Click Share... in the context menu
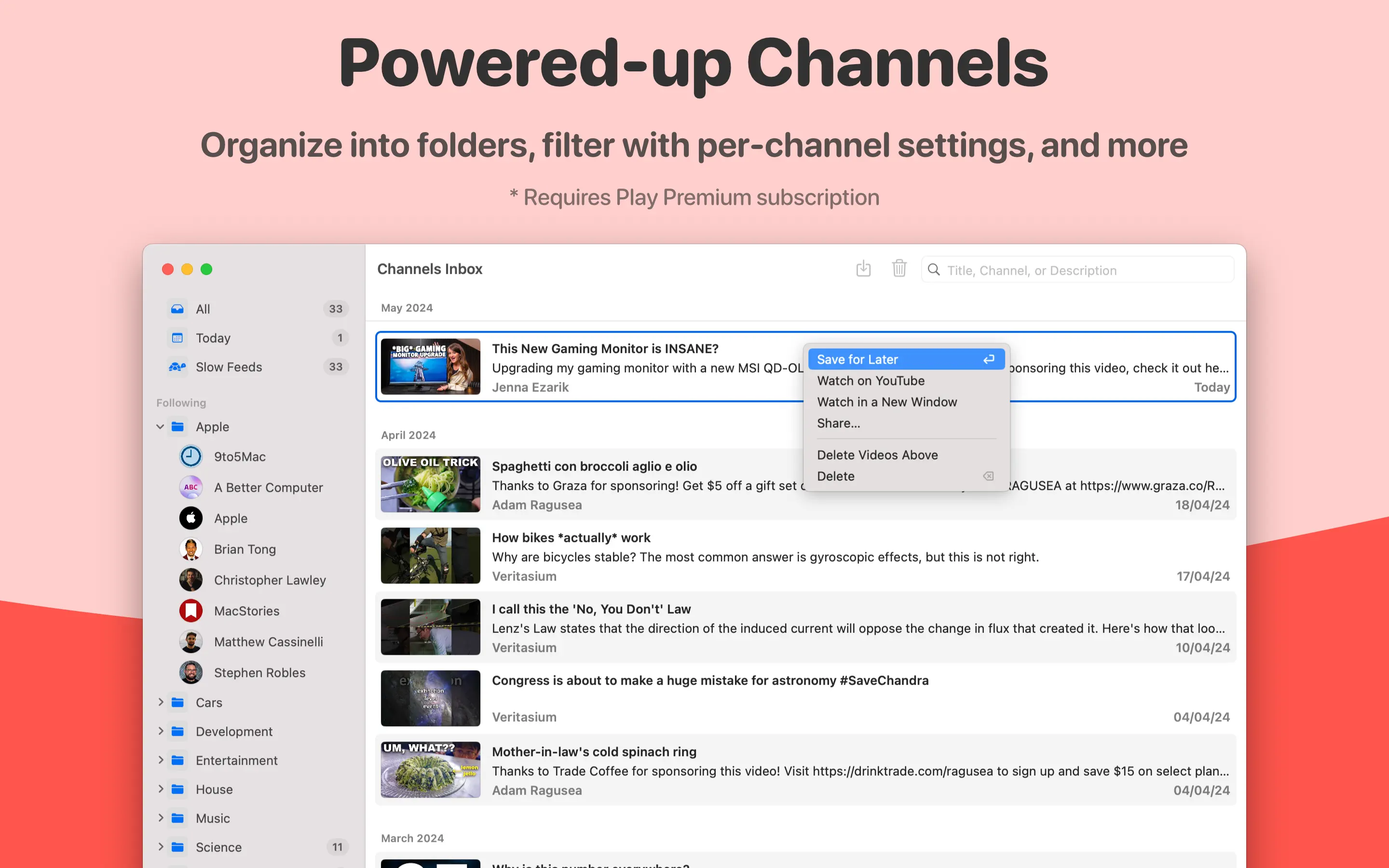The image size is (1389, 868). (838, 423)
